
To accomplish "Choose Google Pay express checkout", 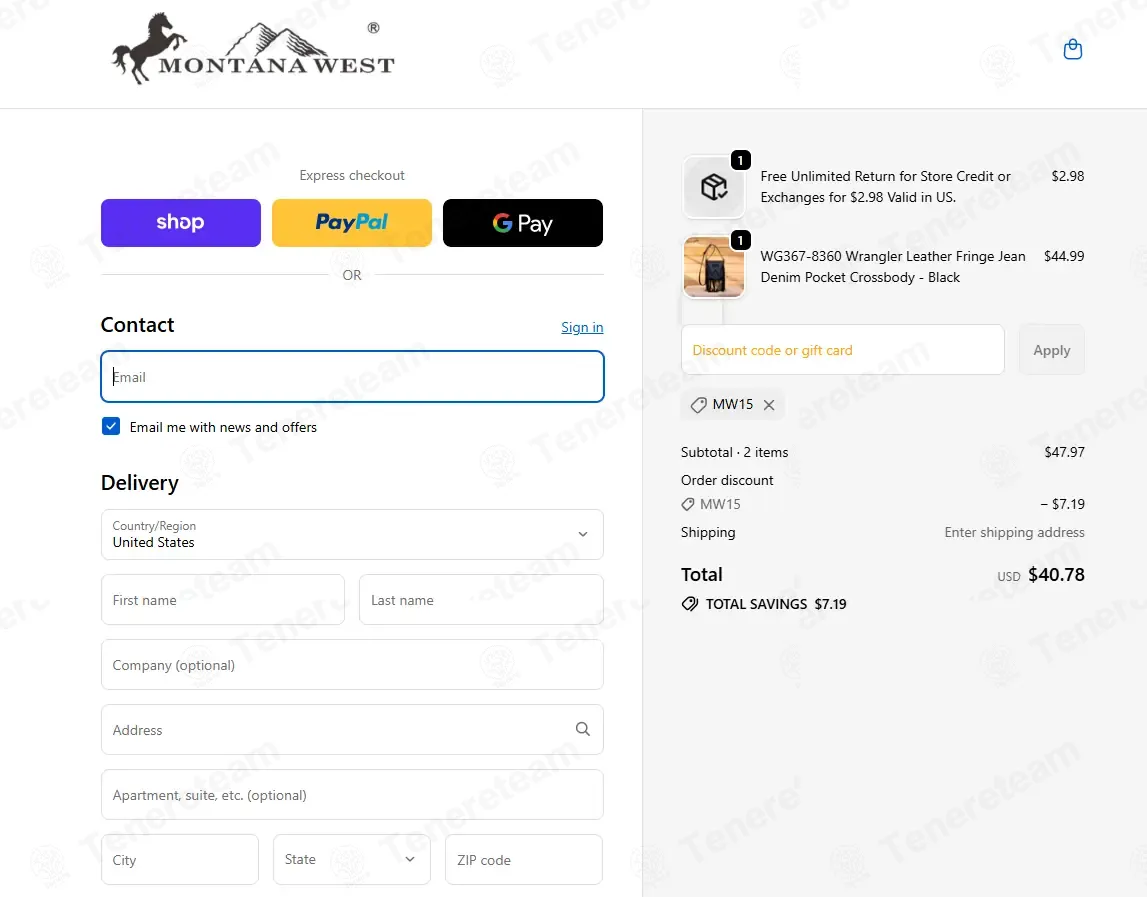I will coord(523,222).
